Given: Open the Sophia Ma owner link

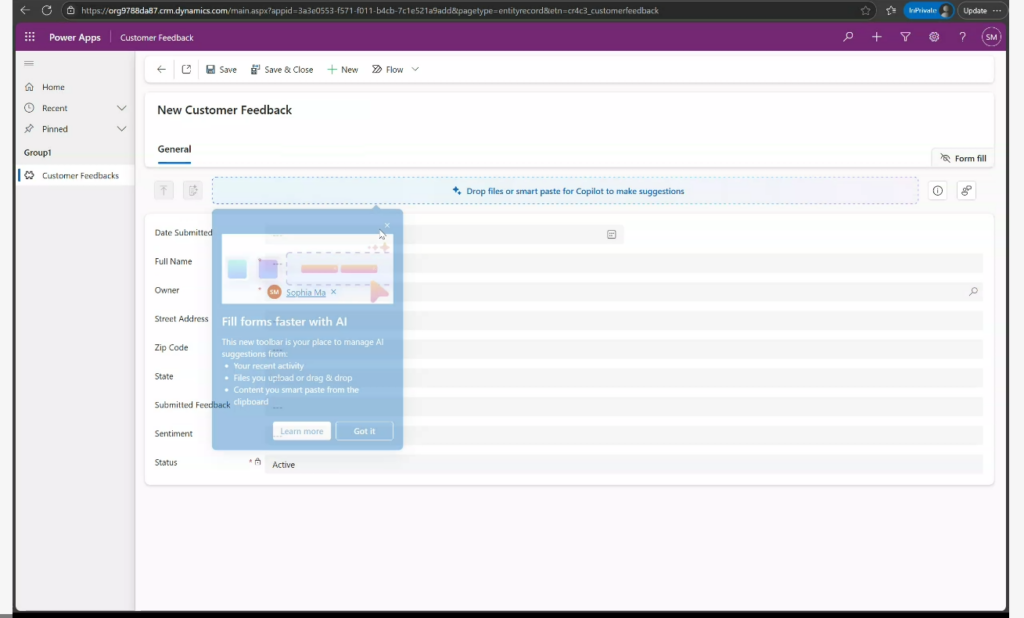Looking at the screenshot, I should pyautogui.click(x=306, y=293).
